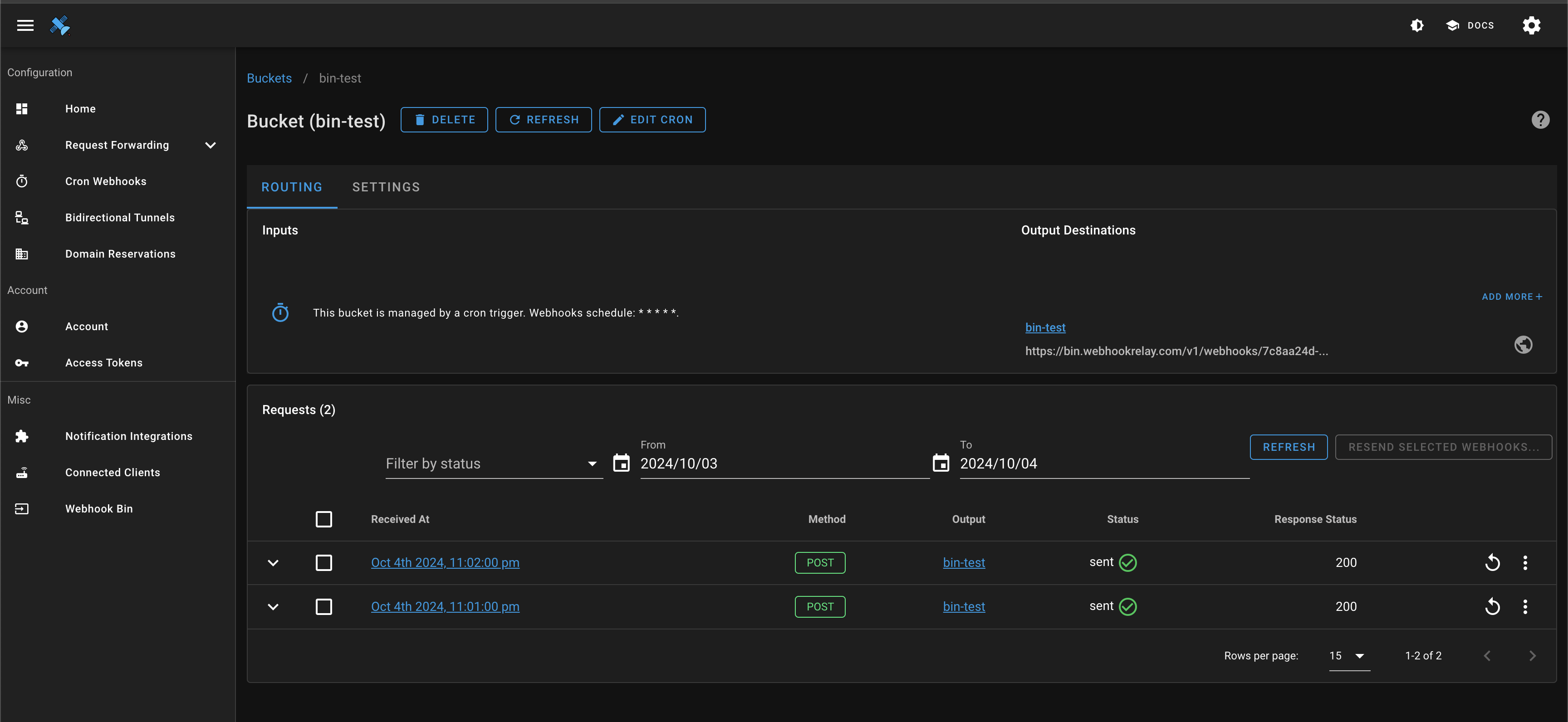Switch to the SETTINGS tab
The height and width of the screenshot is (722, 1568).
click(x=386, y=187)
